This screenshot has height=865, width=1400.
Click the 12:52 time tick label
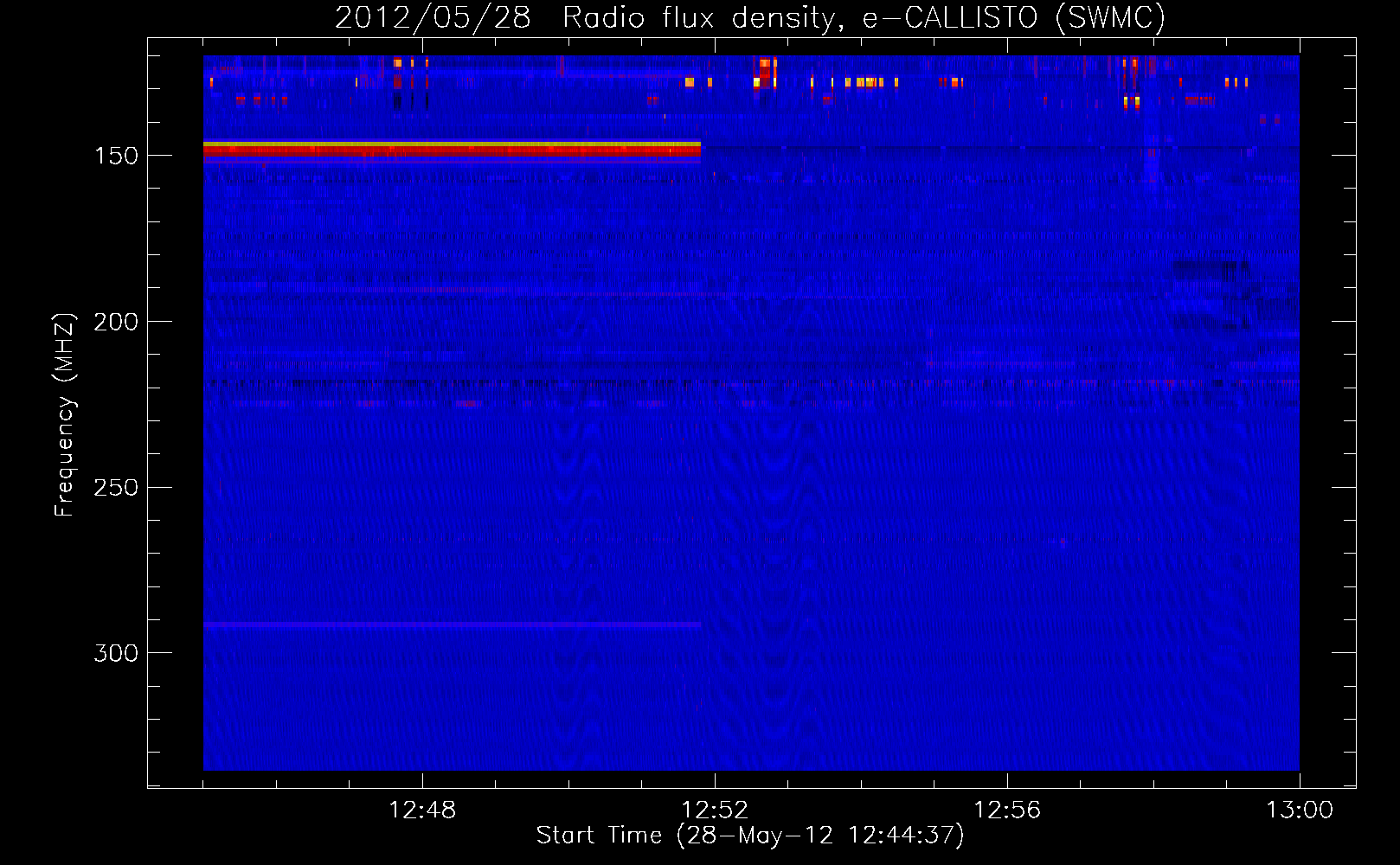coord(715,811)
